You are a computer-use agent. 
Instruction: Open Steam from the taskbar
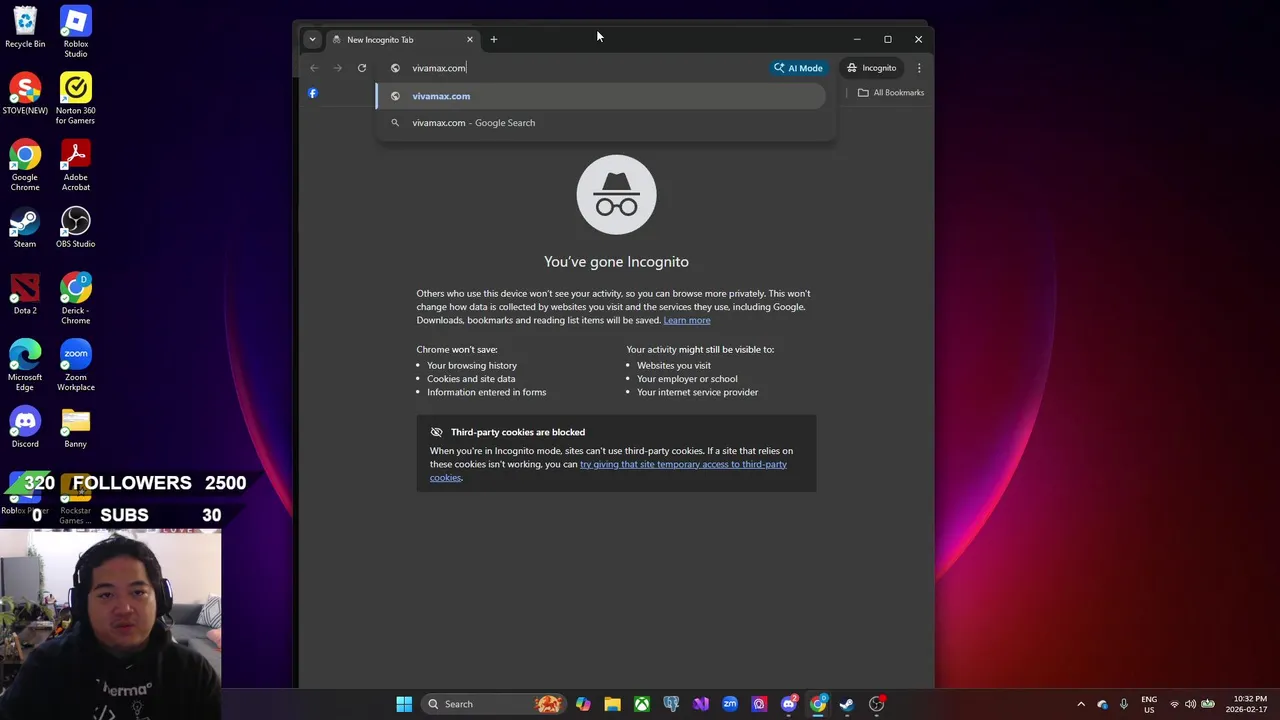847,704
